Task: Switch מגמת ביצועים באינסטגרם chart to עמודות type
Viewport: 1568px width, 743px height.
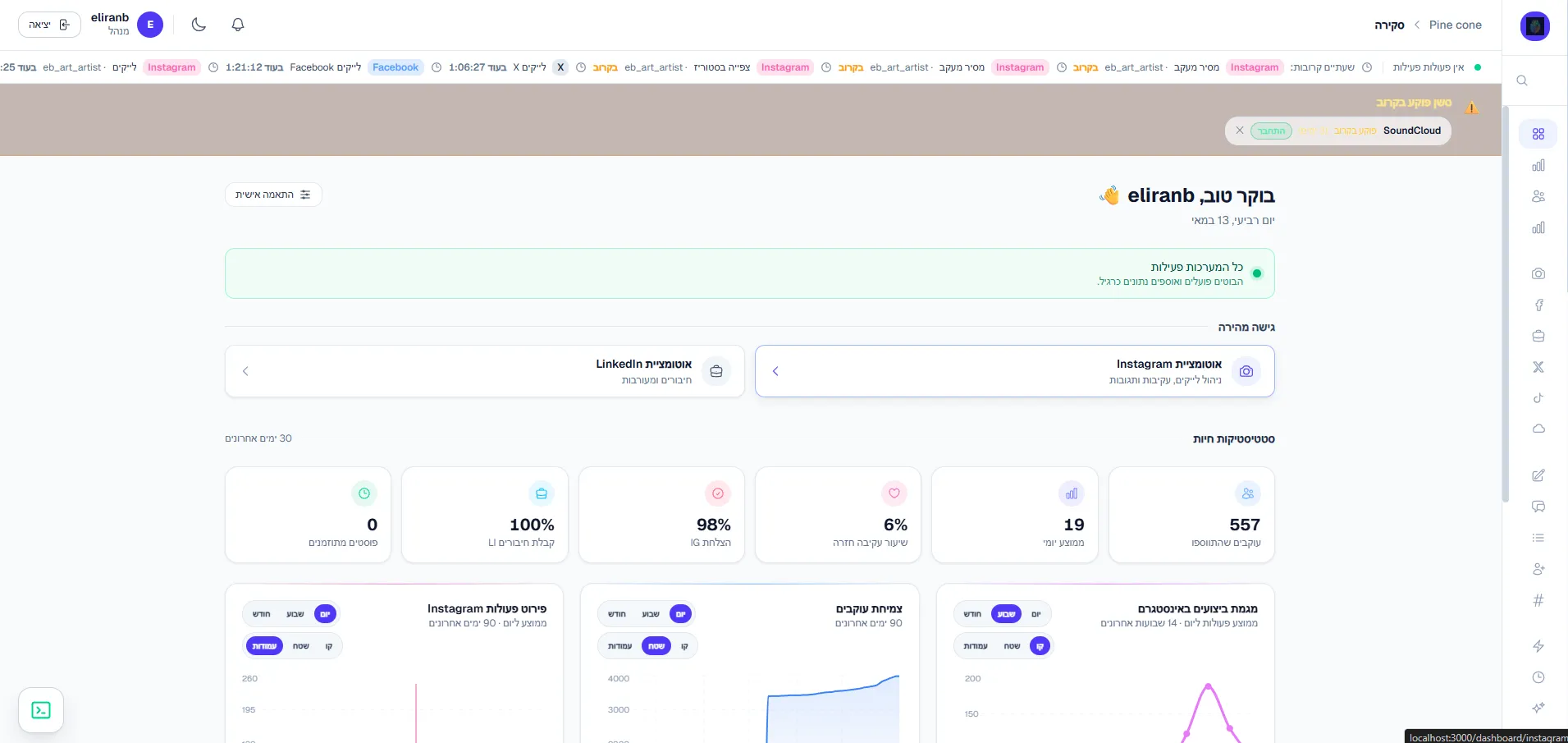Action: click(x=976, y=646)
